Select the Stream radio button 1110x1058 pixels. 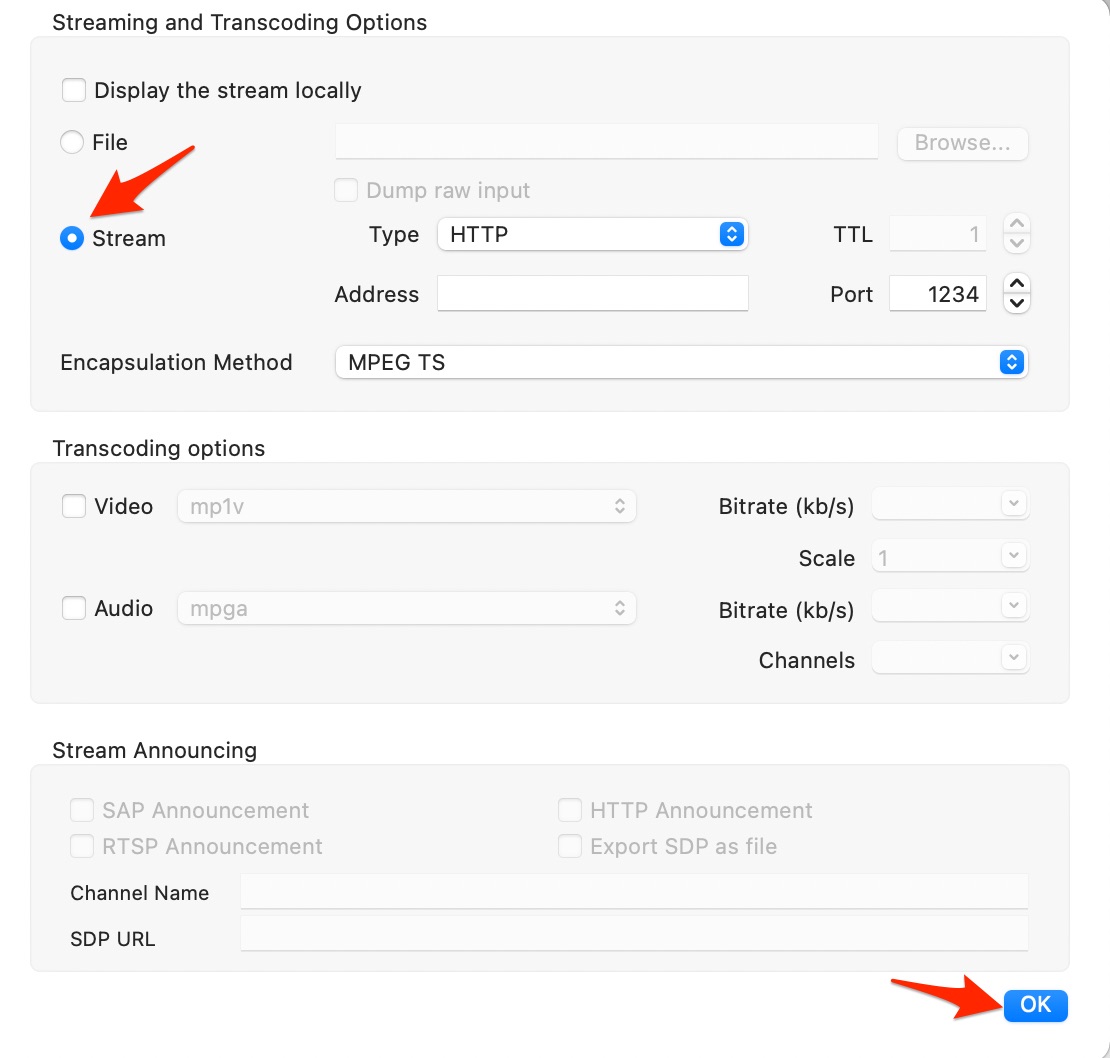(x=71, y=238)
